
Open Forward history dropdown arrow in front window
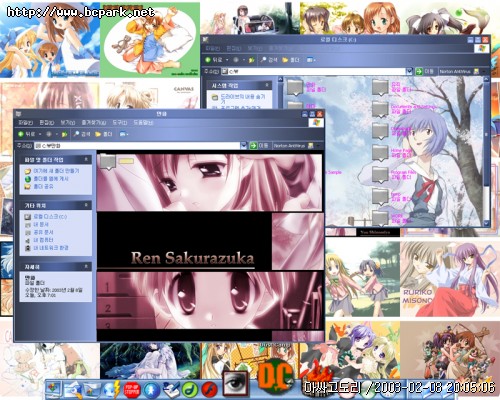(57, 134)
